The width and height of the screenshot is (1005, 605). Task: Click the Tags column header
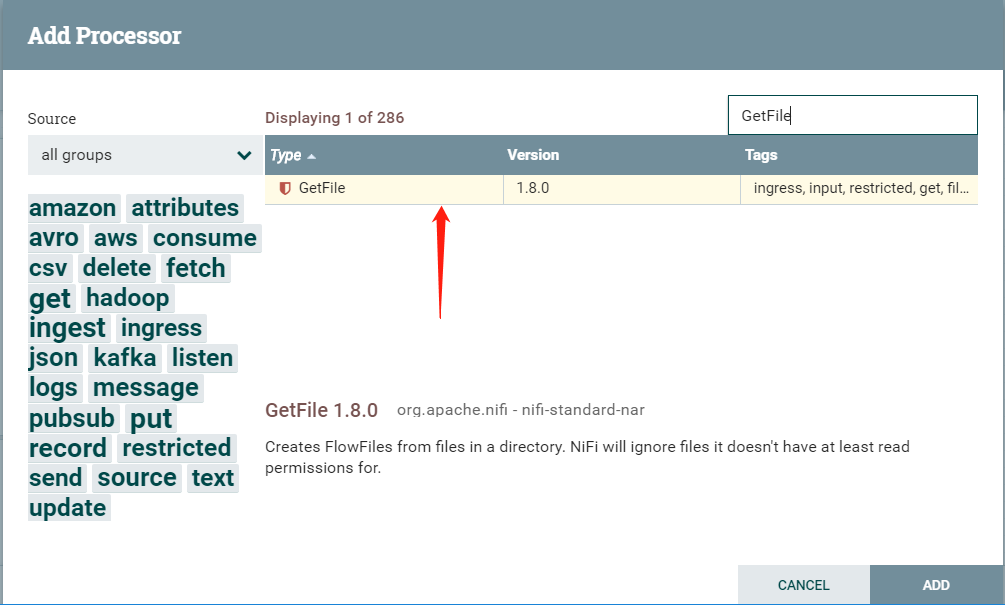(x=761, y=155)
